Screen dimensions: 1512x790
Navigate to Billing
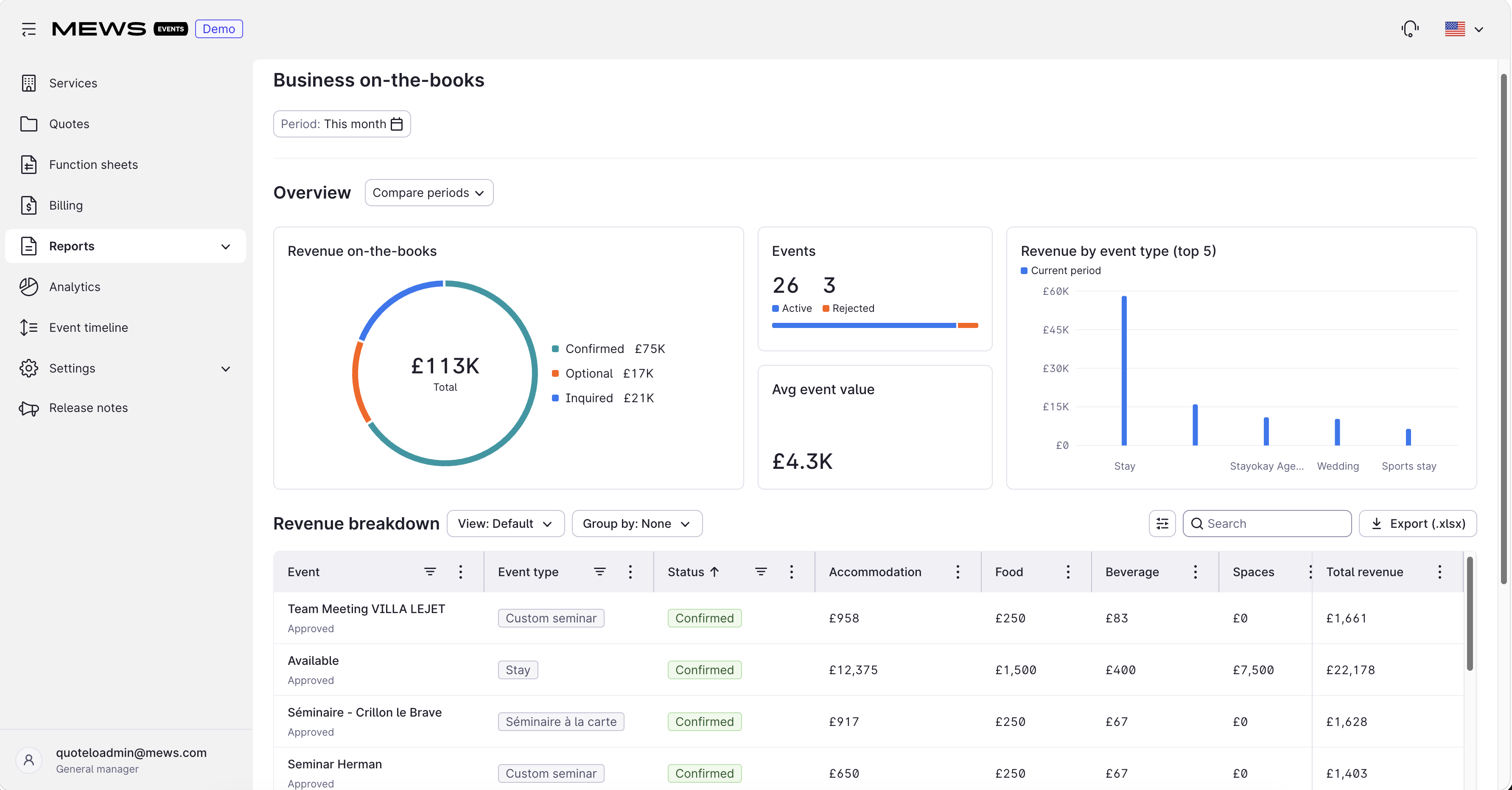click(125, 205)
